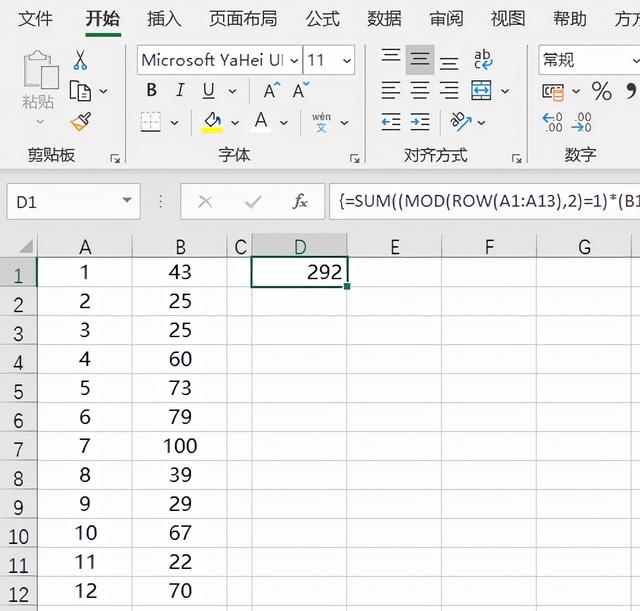Image resolution: width=640 pixels, height=611 pixels.
Task: Click the wén phonetic guide icon
Action: [x=321, y=122]
